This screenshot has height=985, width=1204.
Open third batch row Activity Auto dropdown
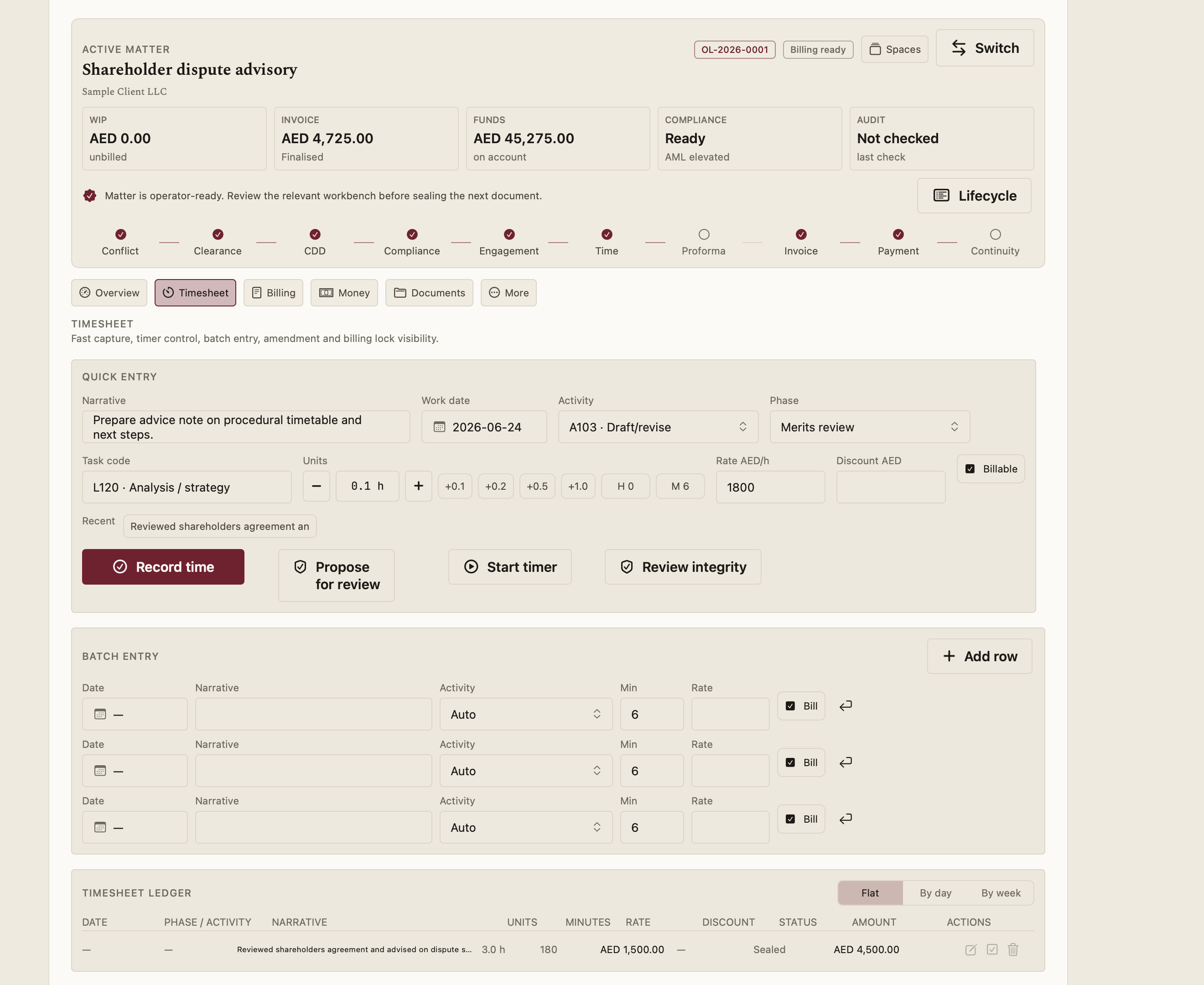[526, 828]
